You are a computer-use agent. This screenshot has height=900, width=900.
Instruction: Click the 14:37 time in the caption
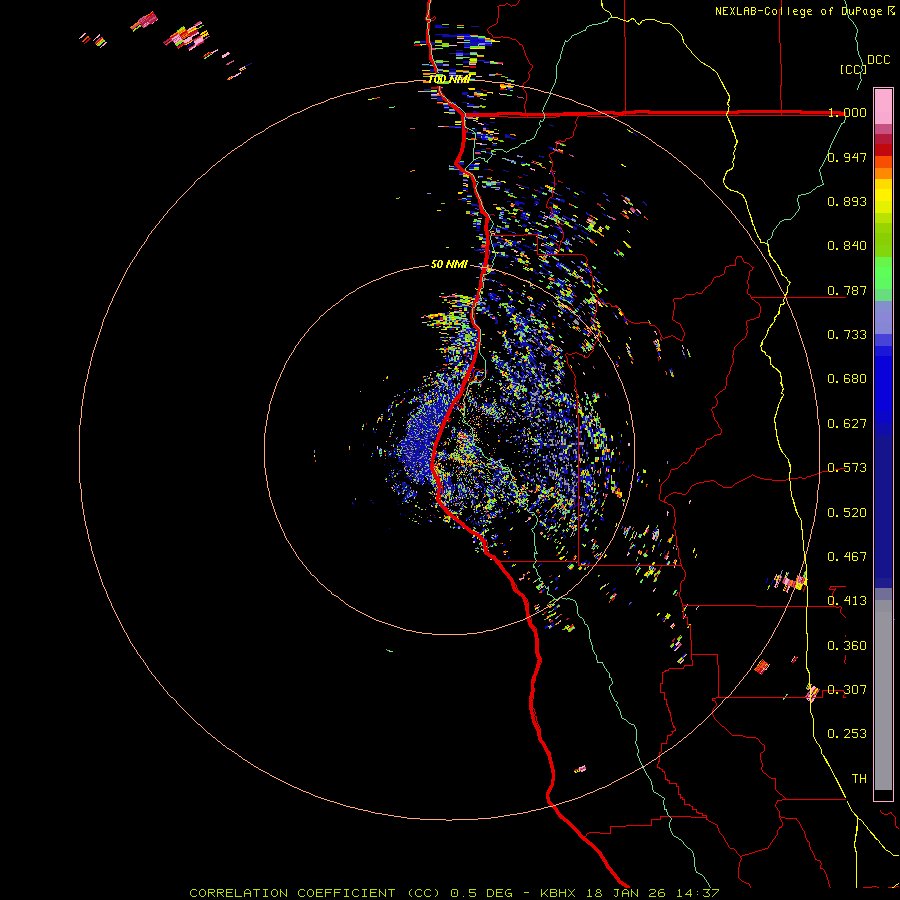(696, 893)
